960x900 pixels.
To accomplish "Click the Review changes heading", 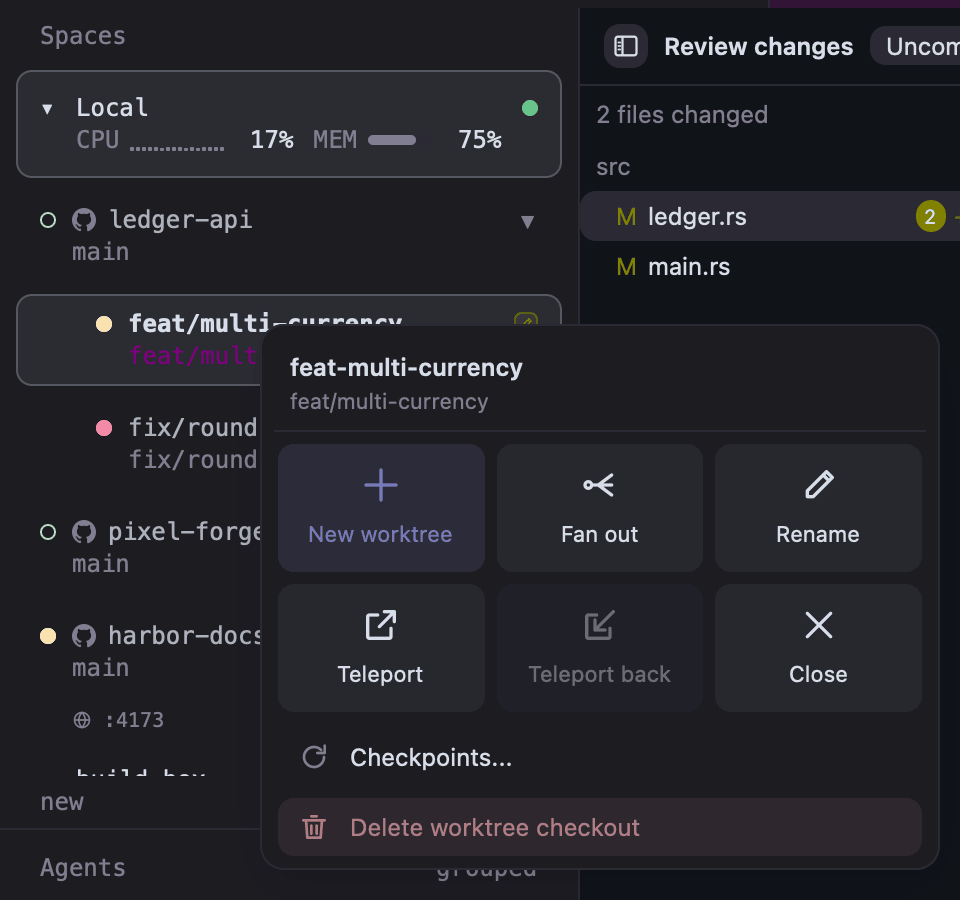I will 759,47.
